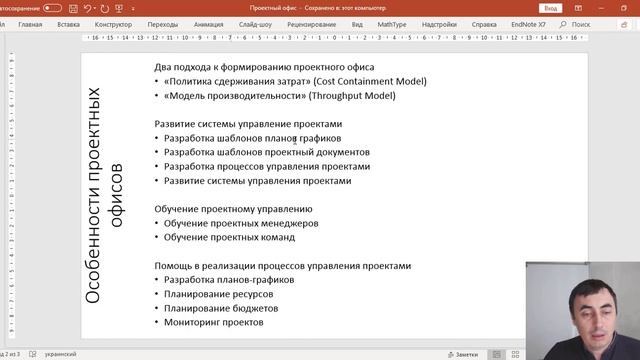640x360 pixels.
Task: Click 'Разработка шаблонов проектный документов' bullet
Action: [x=267, y=152]
